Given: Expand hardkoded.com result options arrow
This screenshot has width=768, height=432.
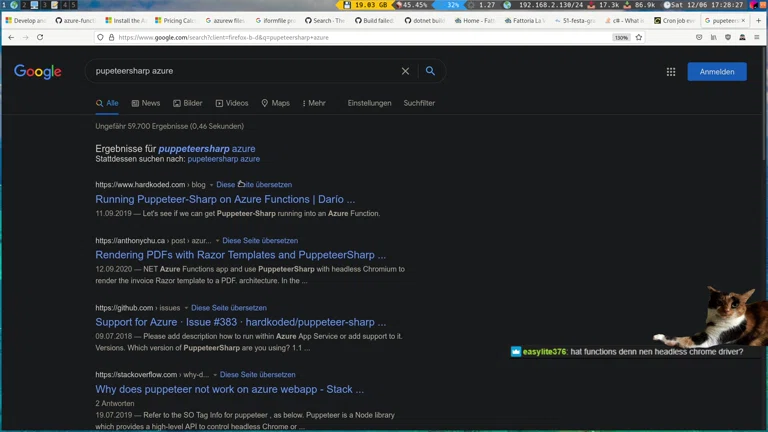Looking at the screenshot, I should click(211, 185).
